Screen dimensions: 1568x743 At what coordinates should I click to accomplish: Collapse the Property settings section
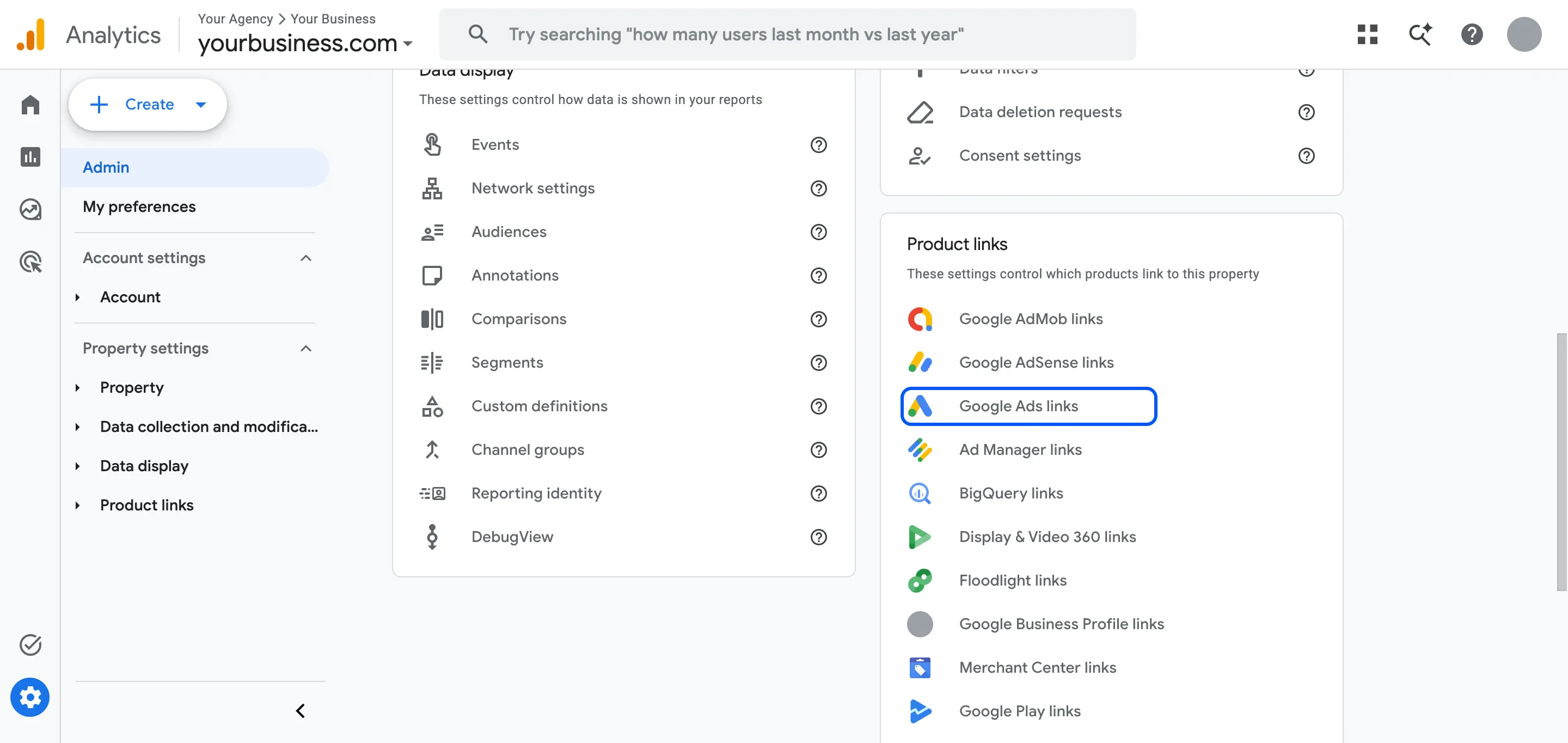point(305,349)
